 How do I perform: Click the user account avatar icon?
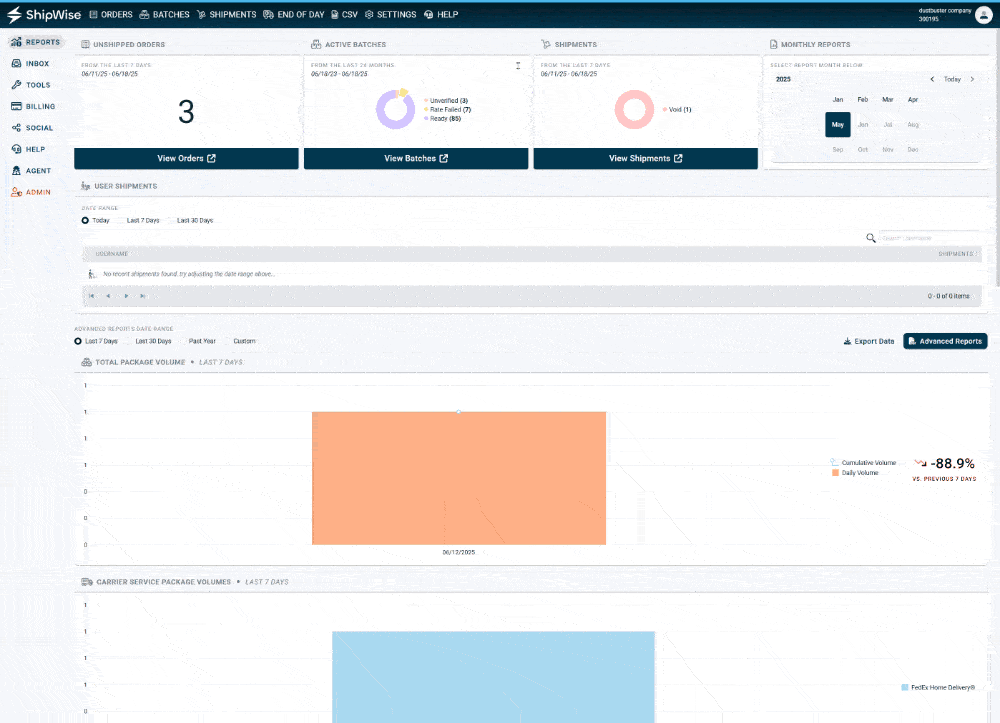pyautogui.click(x=983, y=15)
